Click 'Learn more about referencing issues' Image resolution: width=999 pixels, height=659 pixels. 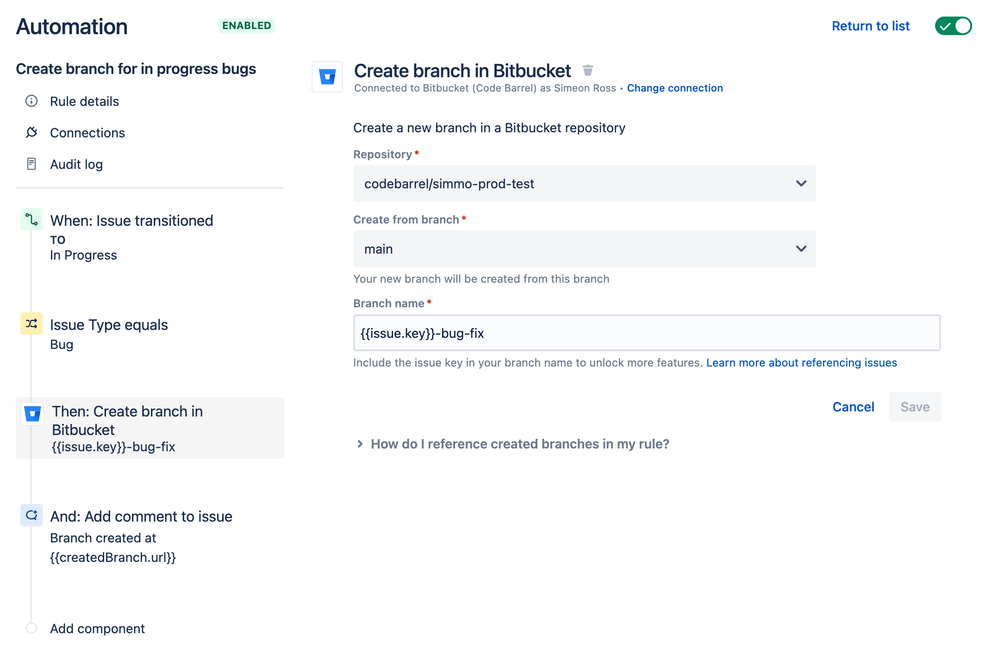coord(801,362)
